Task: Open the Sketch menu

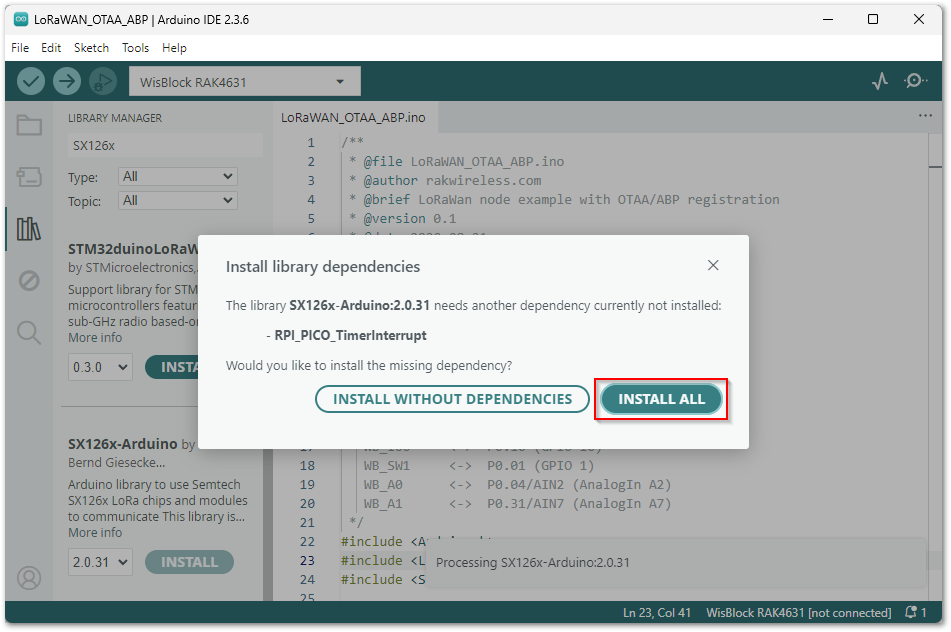Action: pyautogui.click(x=91, y=47)
